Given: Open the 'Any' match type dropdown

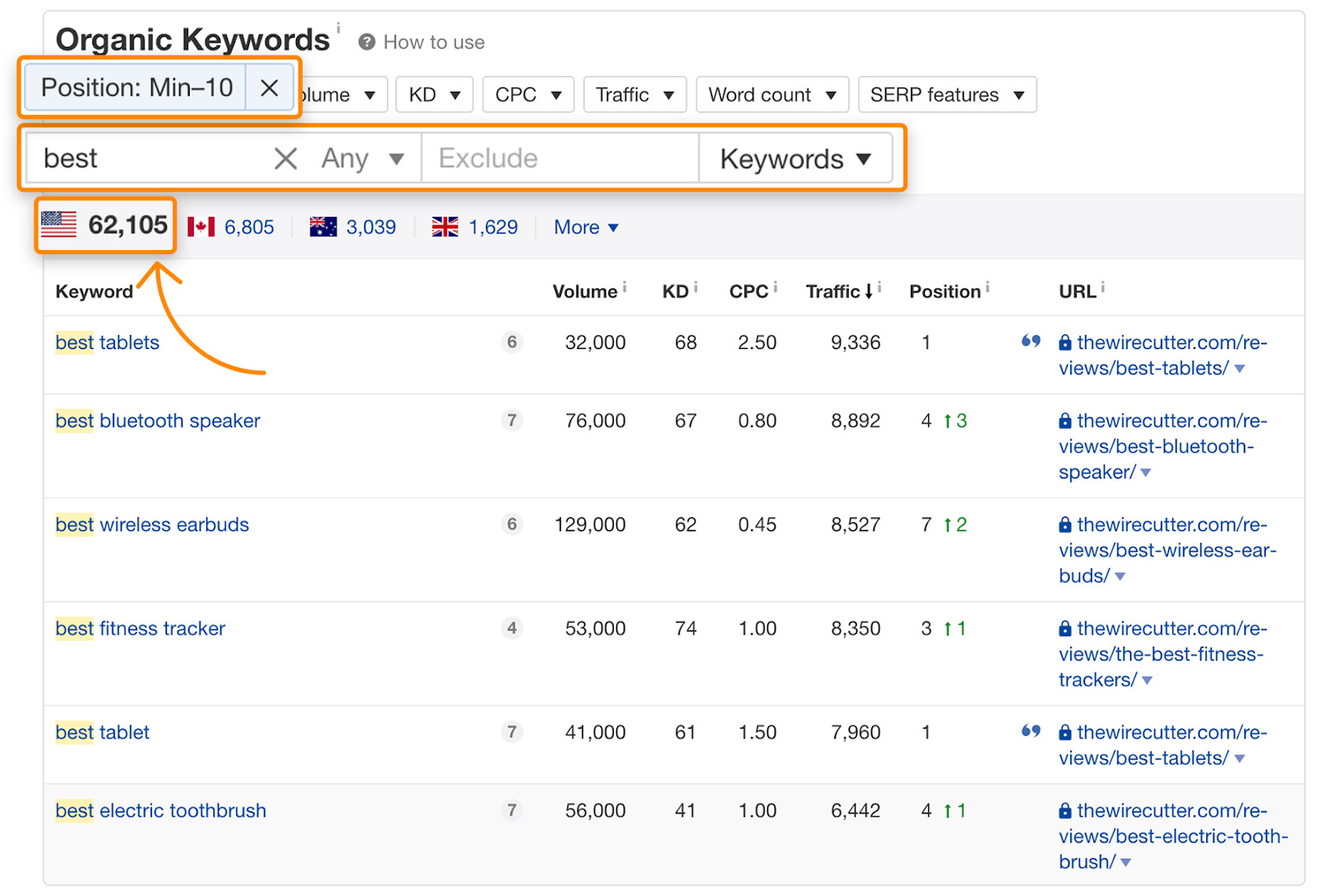Looking at the screenshot, I should click(x=363, y=158).
